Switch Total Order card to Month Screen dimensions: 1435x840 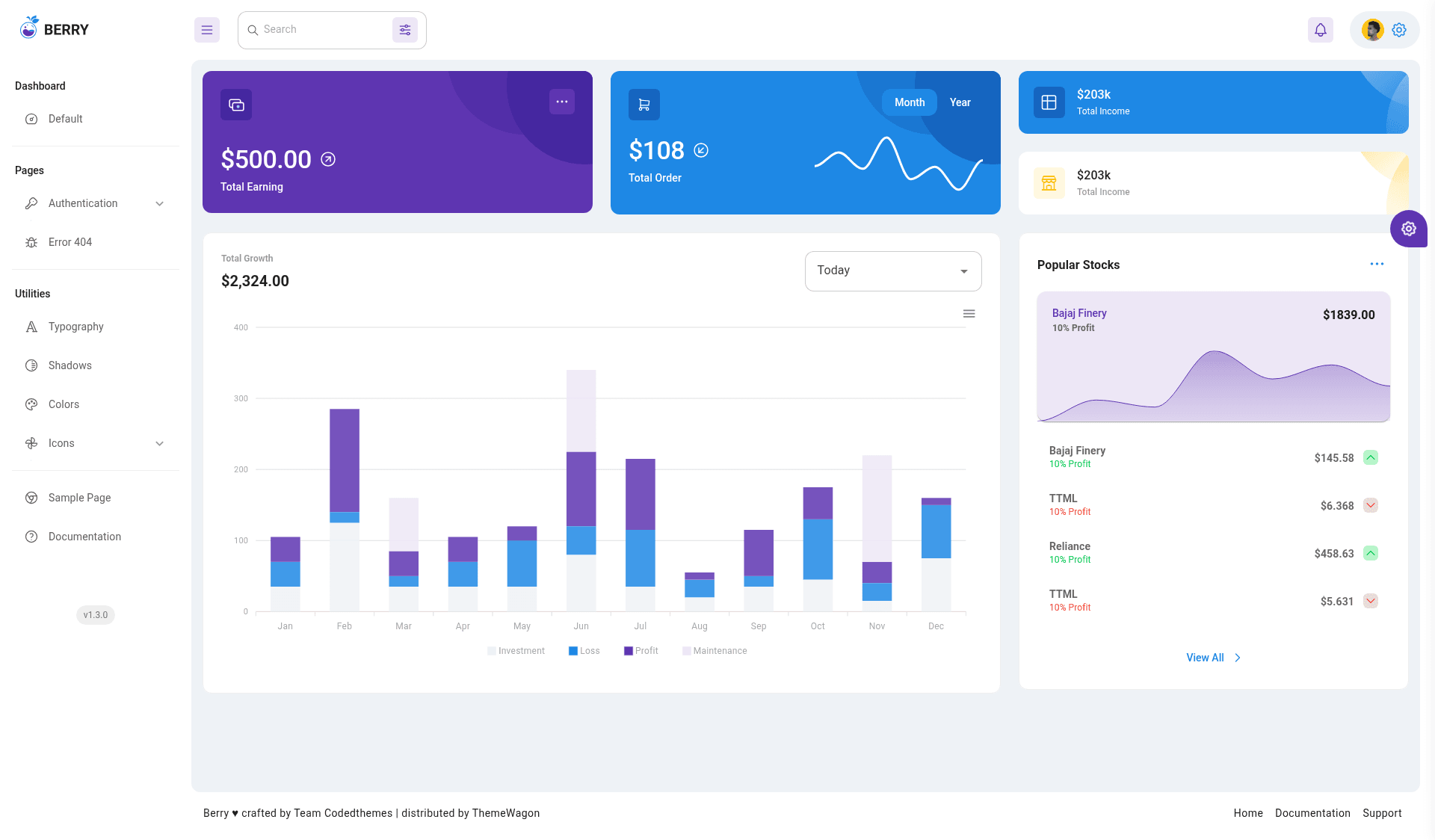pos(910,102)
